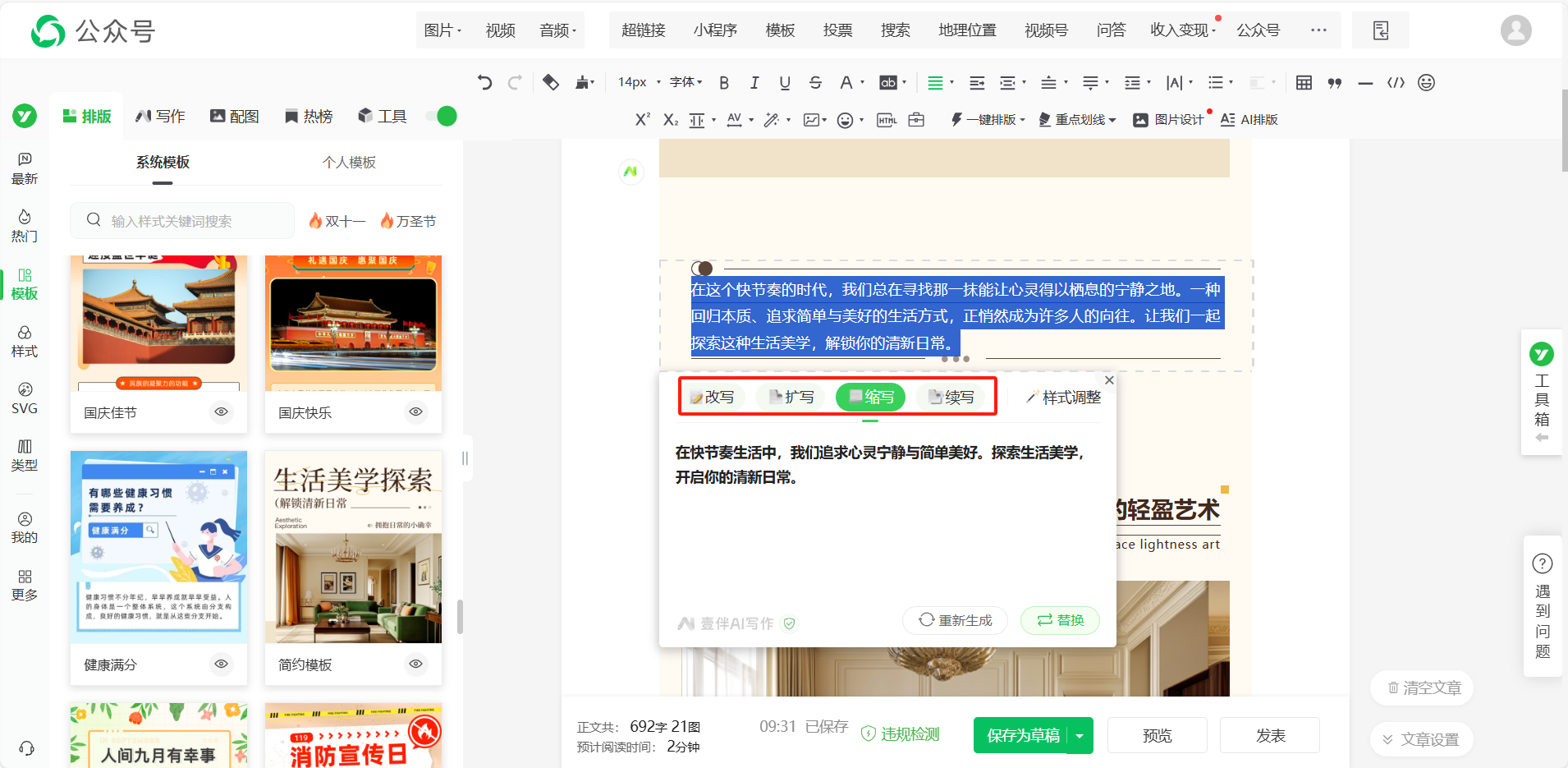Insert a horizontal divider line
This screenshot has width=1568, height=768.
(1365, 82)
